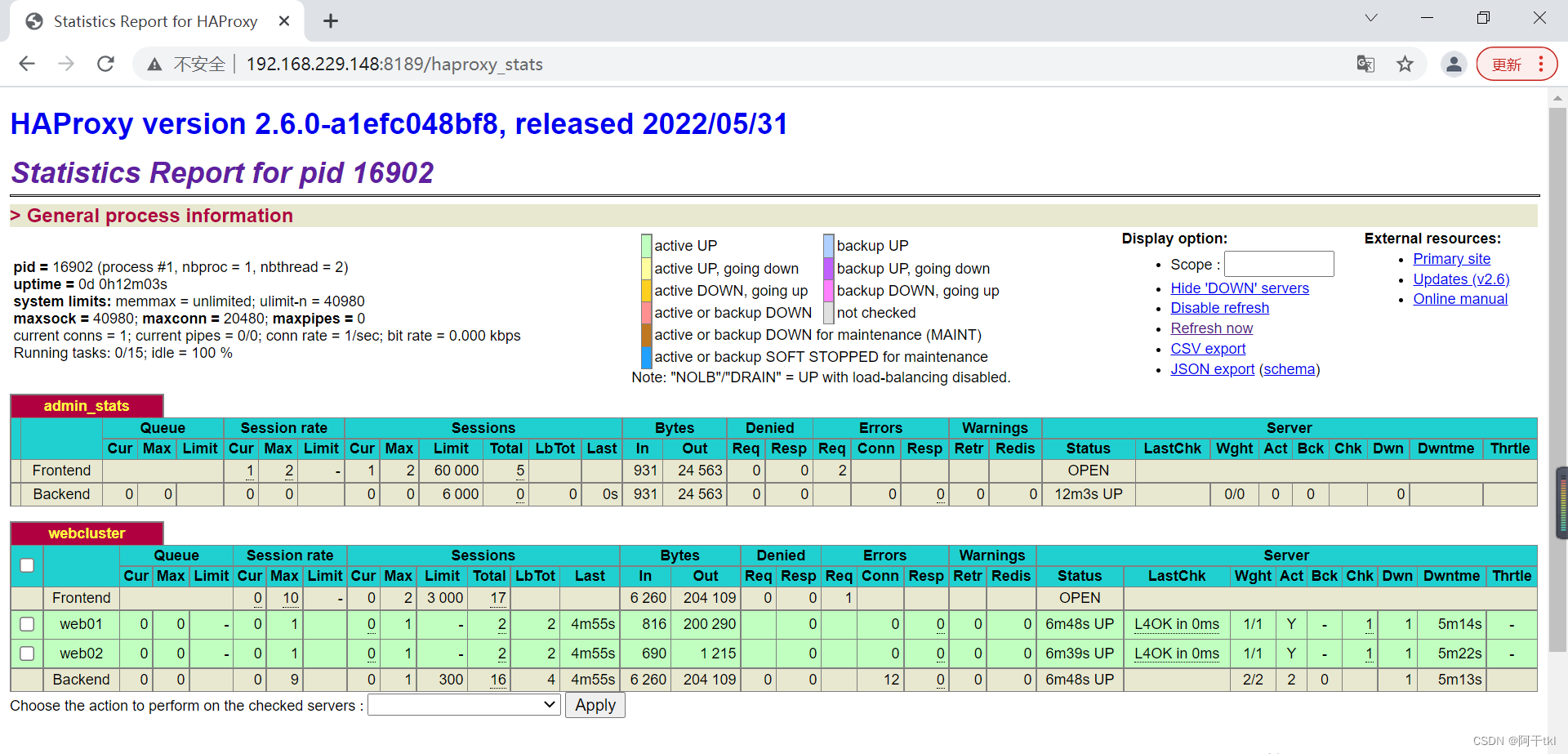
Task: Check the webcluster header select-all checkbox
Action: (27, 565)
